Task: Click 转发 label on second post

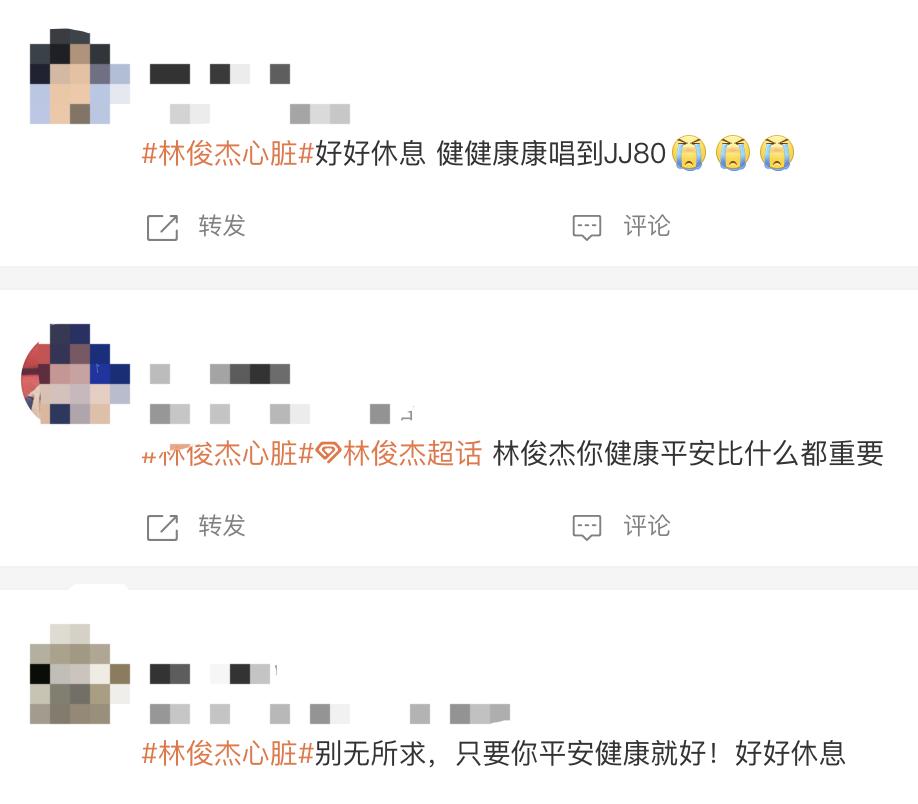Action: point(222,526)
